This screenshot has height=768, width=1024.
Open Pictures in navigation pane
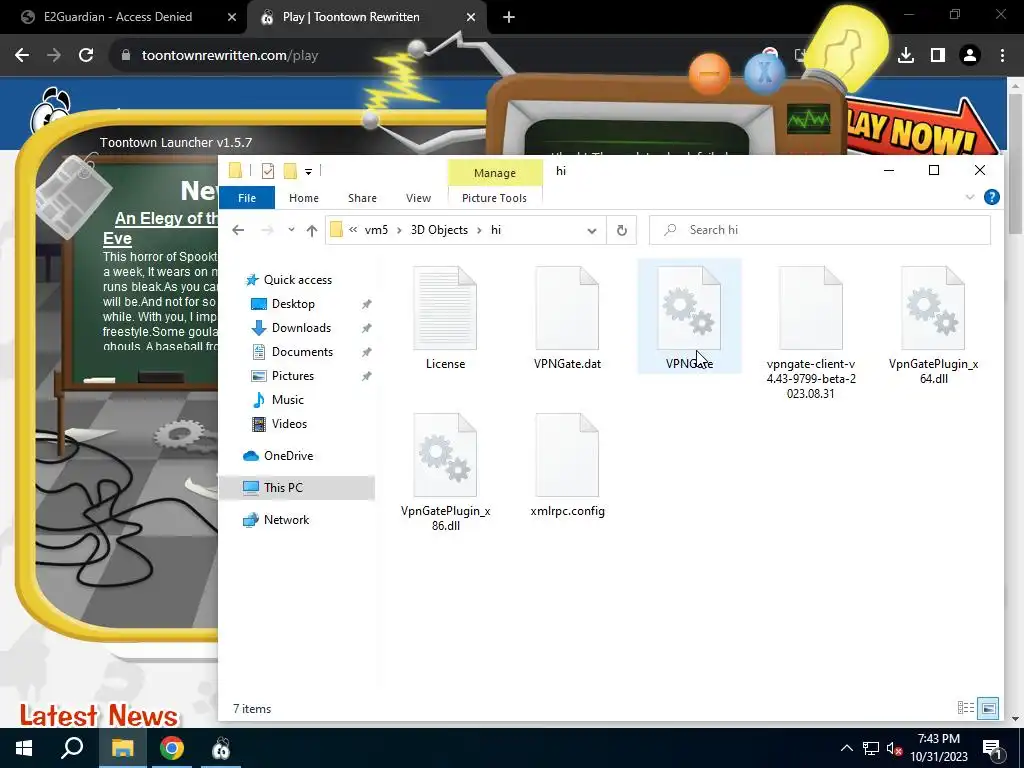[293, 376]
